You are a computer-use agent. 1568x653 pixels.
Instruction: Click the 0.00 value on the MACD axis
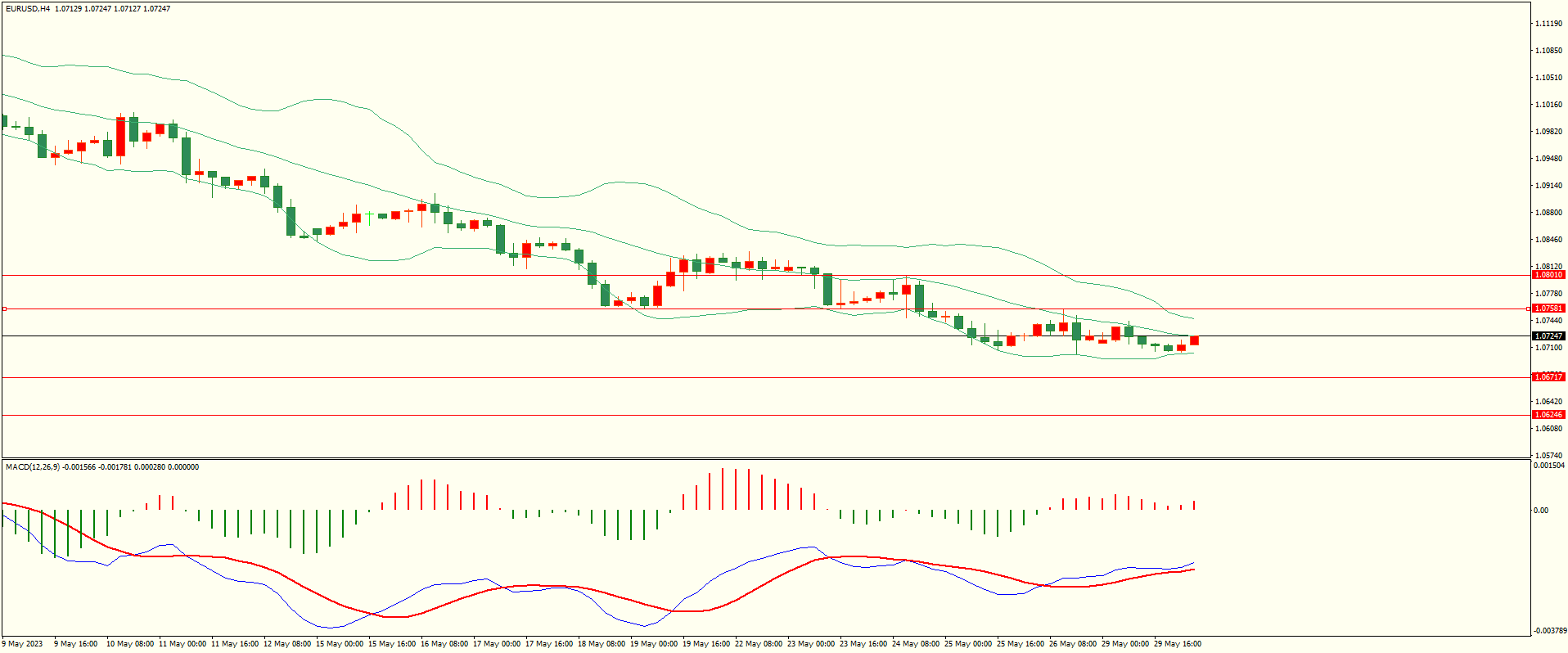click(x=1541, y=511)
